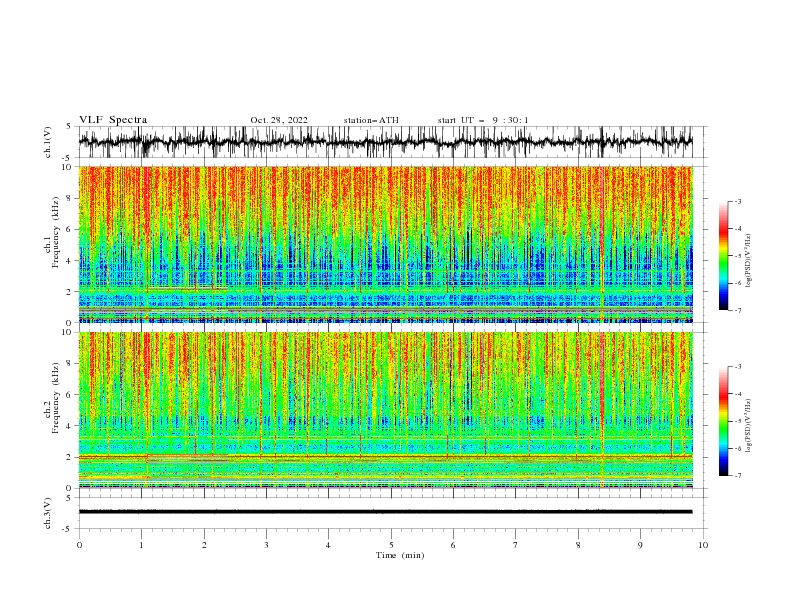Click the ch.1 spectrogram panel
Screen dimensions: 792x612
385,244
